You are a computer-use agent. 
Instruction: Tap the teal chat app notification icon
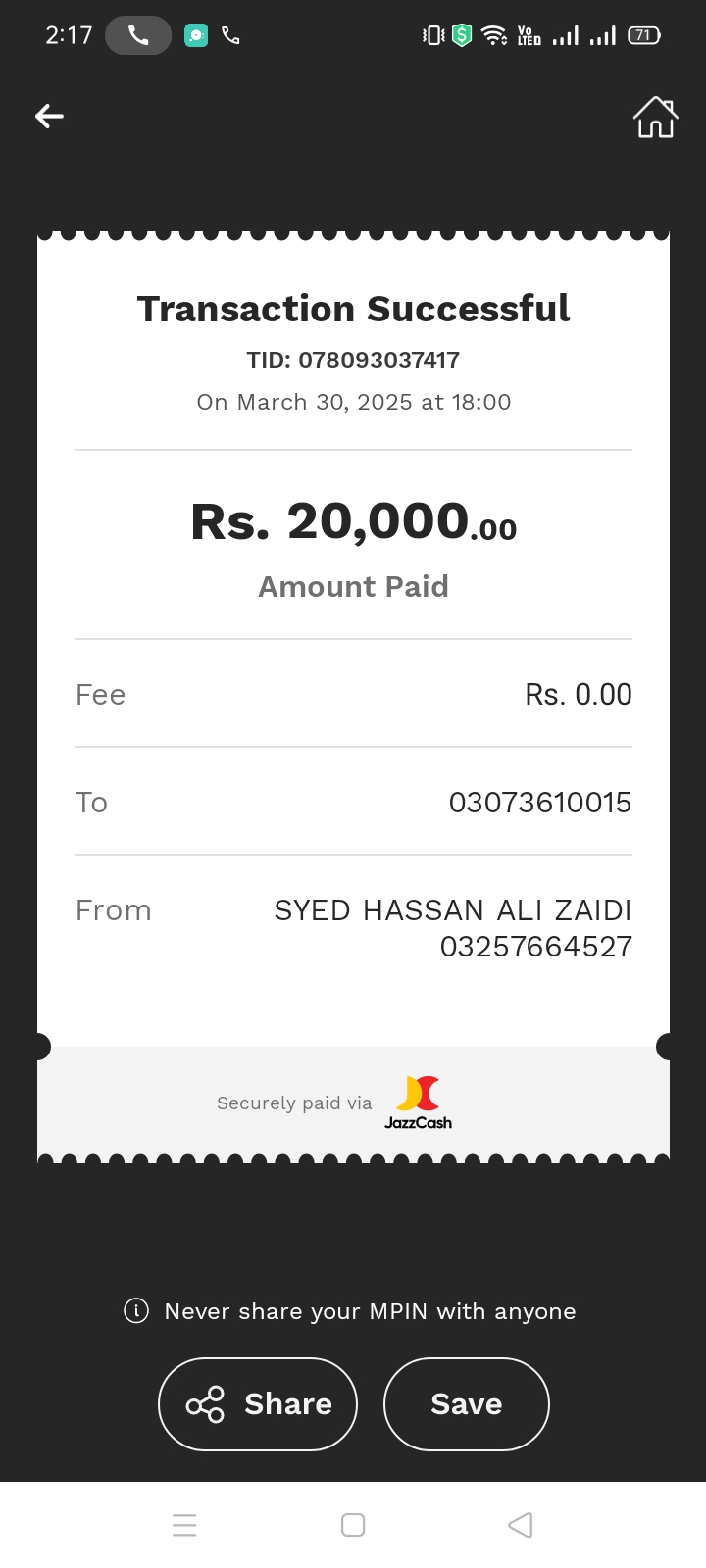coord(196,36)
